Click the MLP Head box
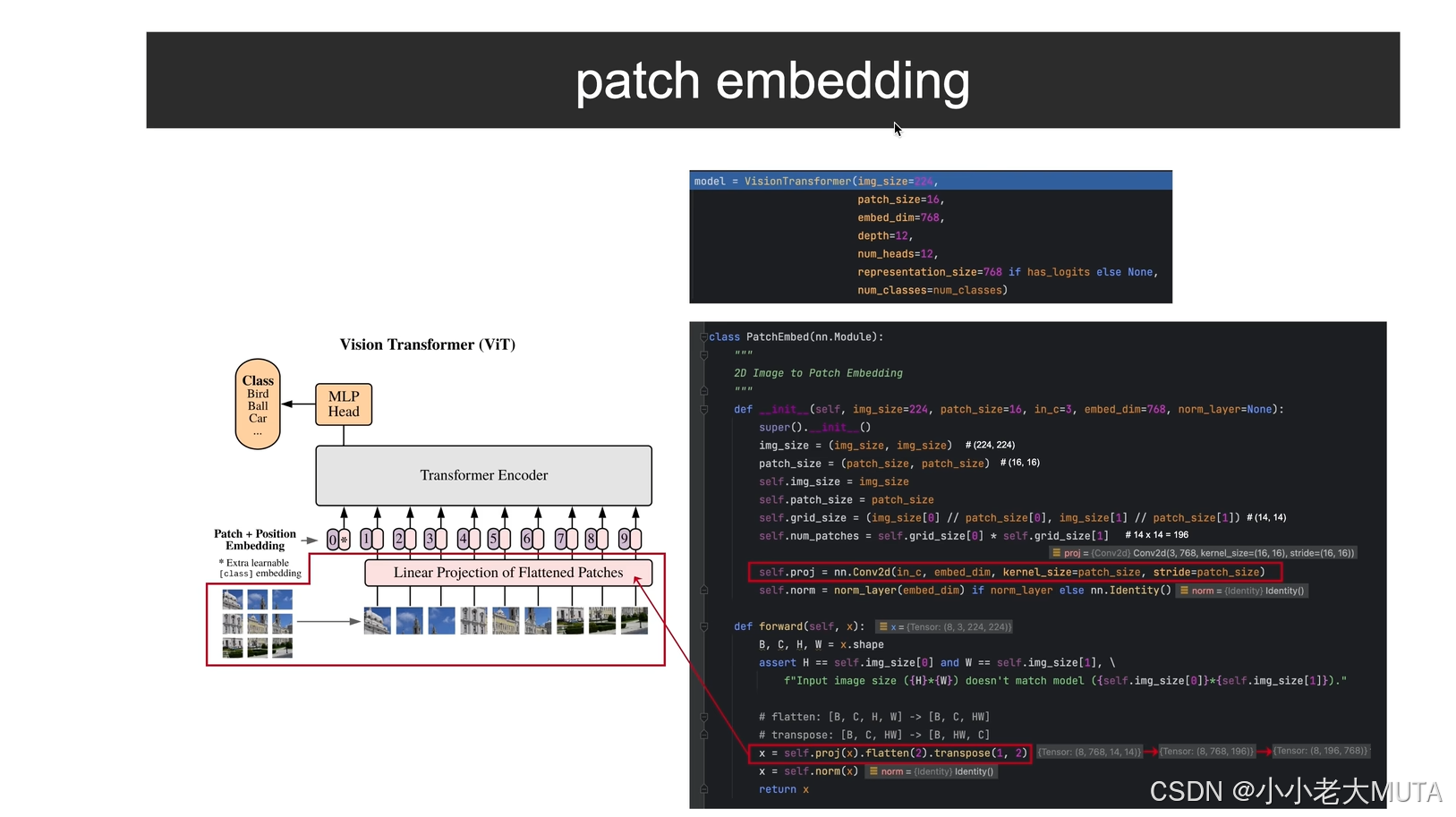 click(x=344, y=404)
